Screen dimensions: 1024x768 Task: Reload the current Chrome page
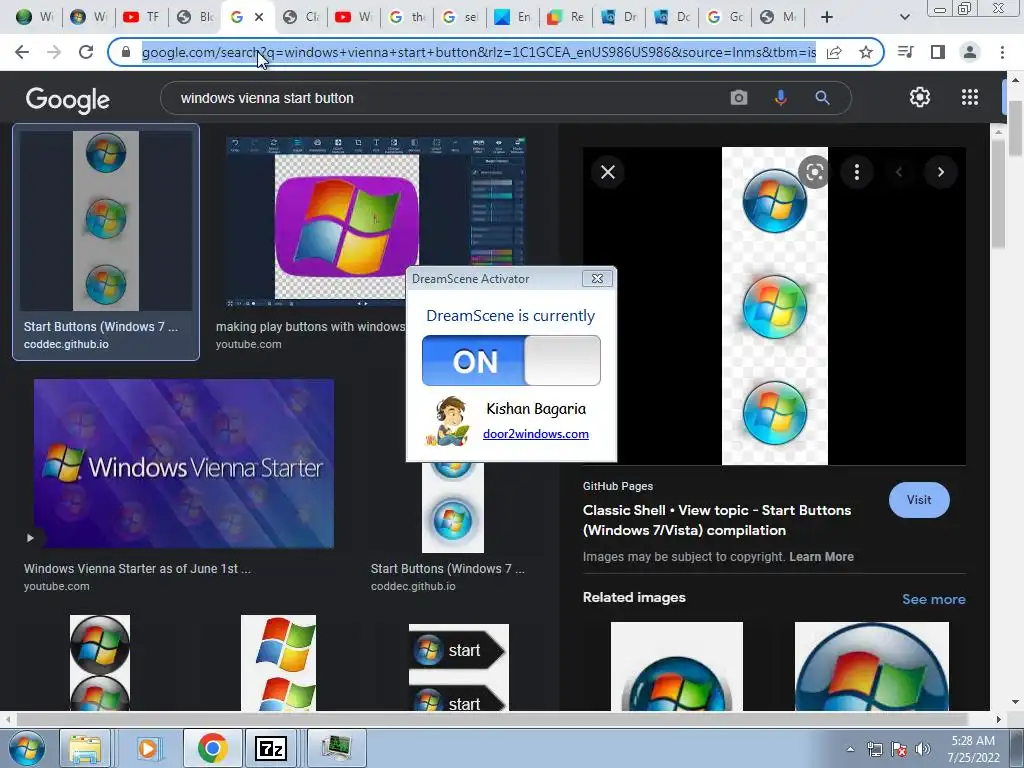coord(86,52)
